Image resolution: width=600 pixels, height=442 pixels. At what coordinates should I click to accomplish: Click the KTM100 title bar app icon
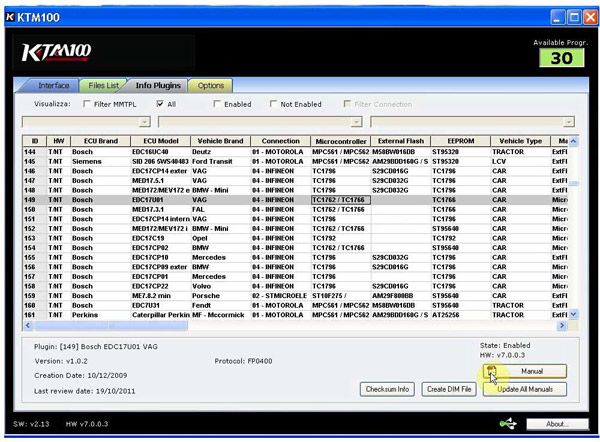[10, 17]
